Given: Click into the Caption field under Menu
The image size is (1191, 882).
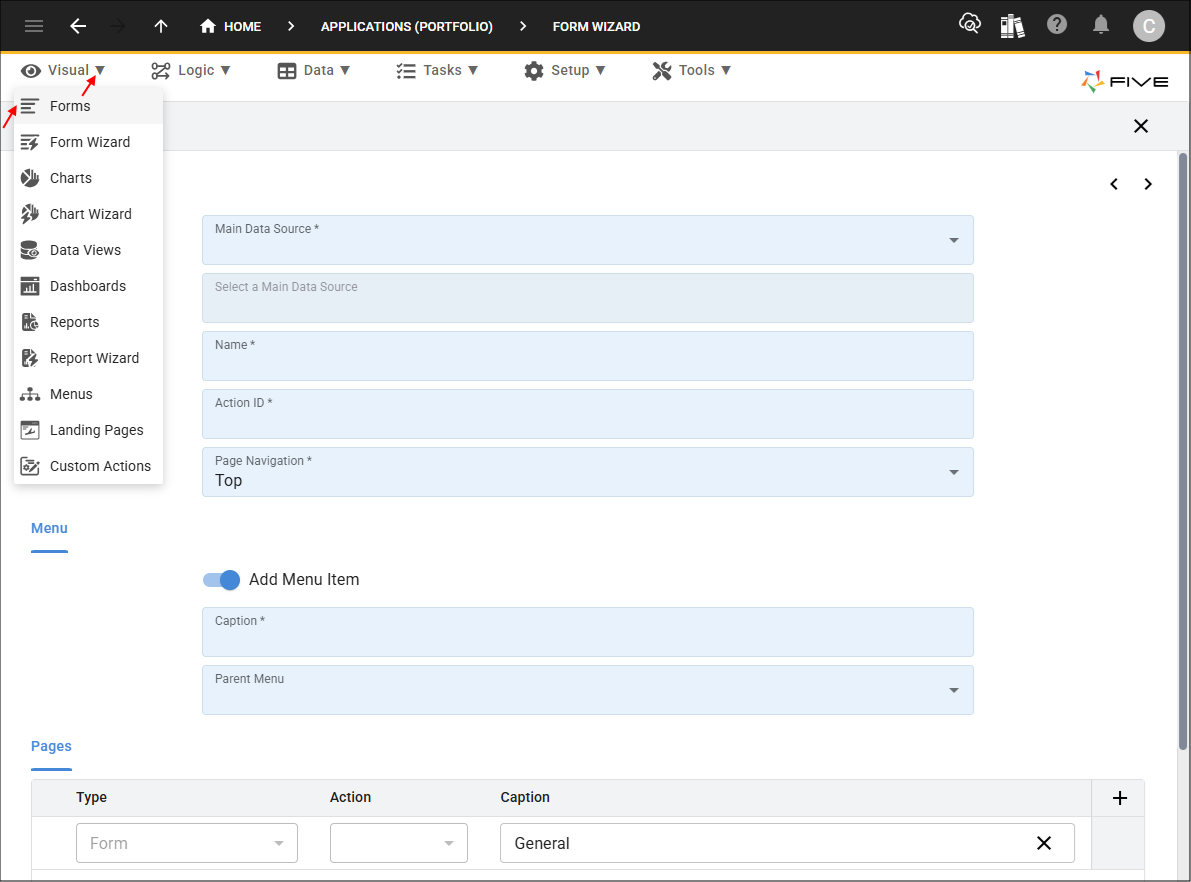Looking at the screenshot, I should [x=587, y=632].
